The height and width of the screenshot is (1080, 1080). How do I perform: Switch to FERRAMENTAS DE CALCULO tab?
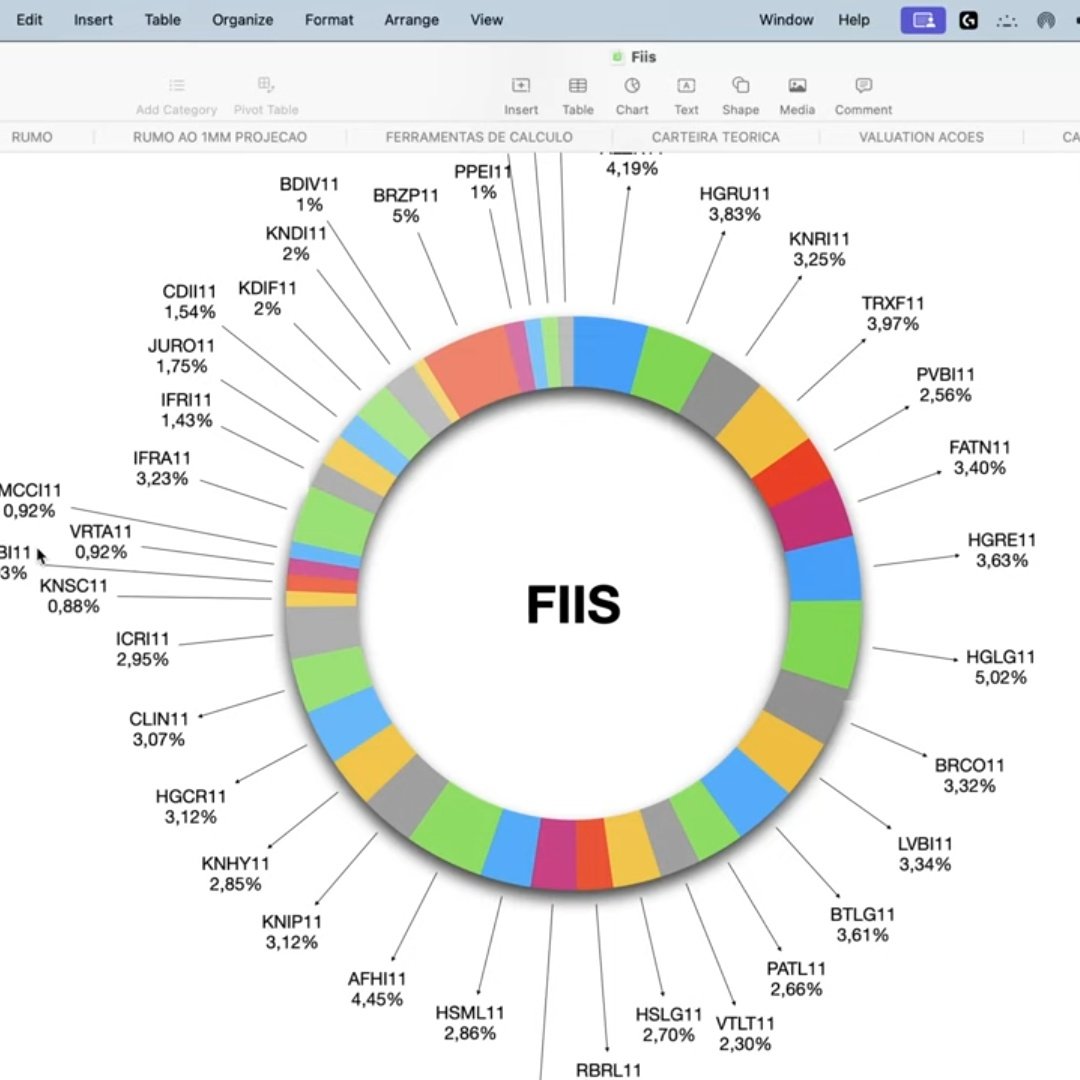coord(479,137)
